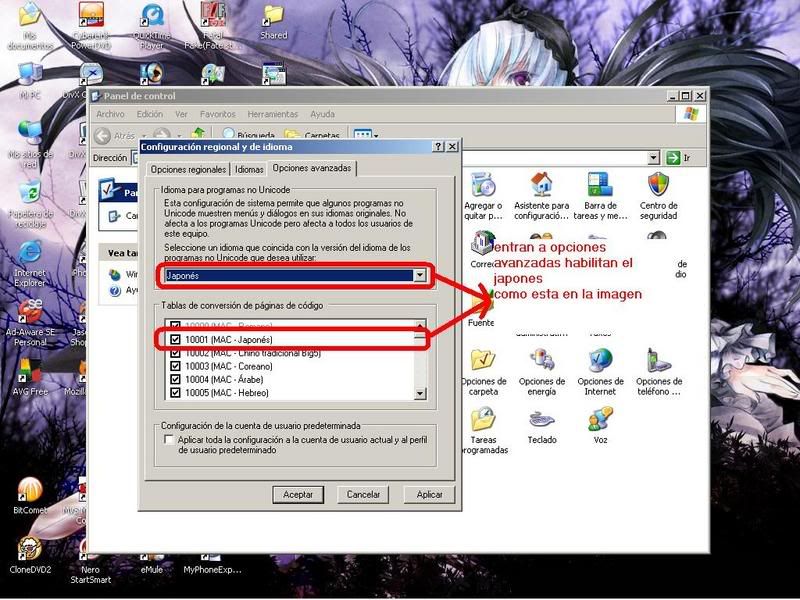Screen dimensions: 800x600
Task: Toggle the 10001 (MAC - Japonés) checkbox
Action: tap(176, 339)
